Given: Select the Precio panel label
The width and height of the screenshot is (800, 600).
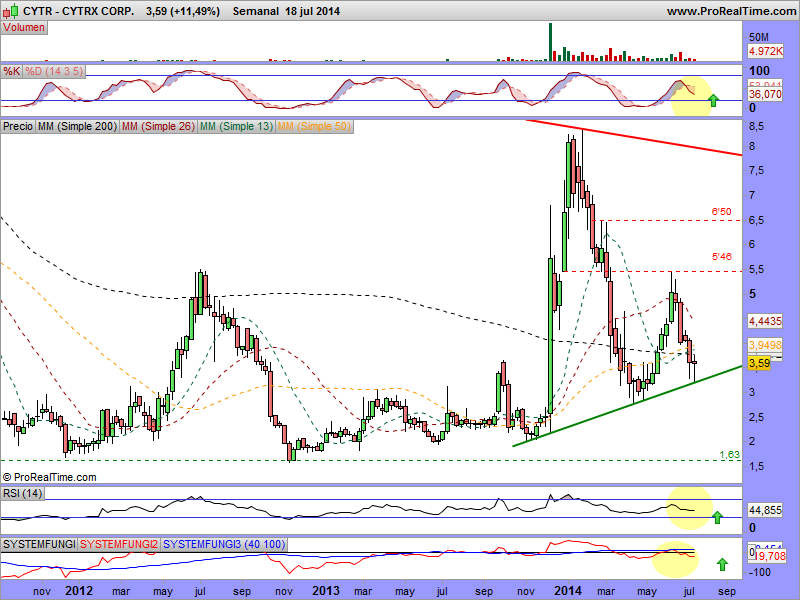Looking at the screenshot, I should pyautogui.click(x=18, y=126).
